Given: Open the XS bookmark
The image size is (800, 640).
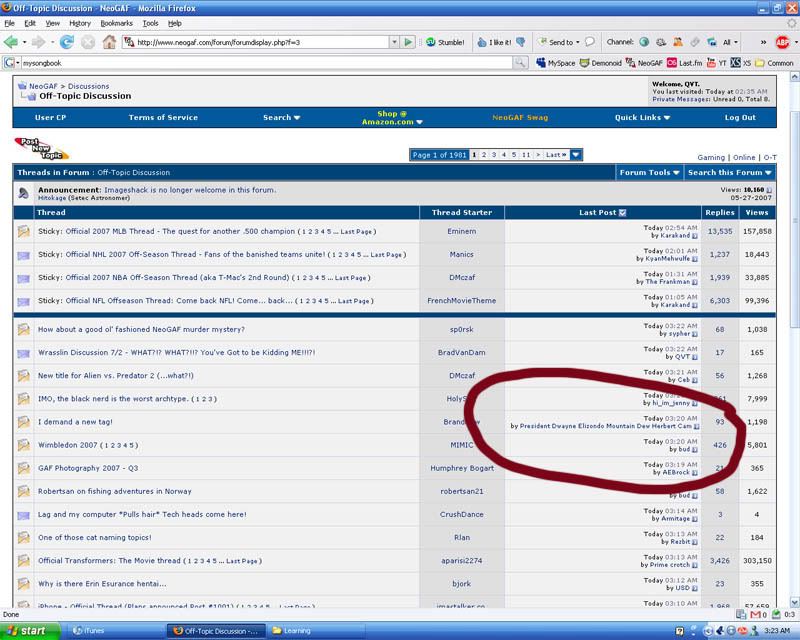Looking at the screenshot, I should point(741,63).
